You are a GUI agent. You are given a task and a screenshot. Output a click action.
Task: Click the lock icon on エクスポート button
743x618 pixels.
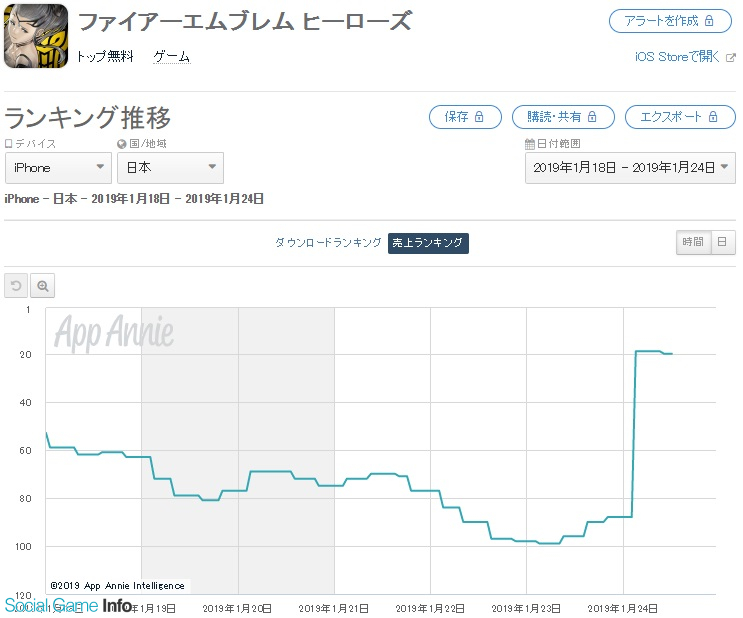coord(713,117)
